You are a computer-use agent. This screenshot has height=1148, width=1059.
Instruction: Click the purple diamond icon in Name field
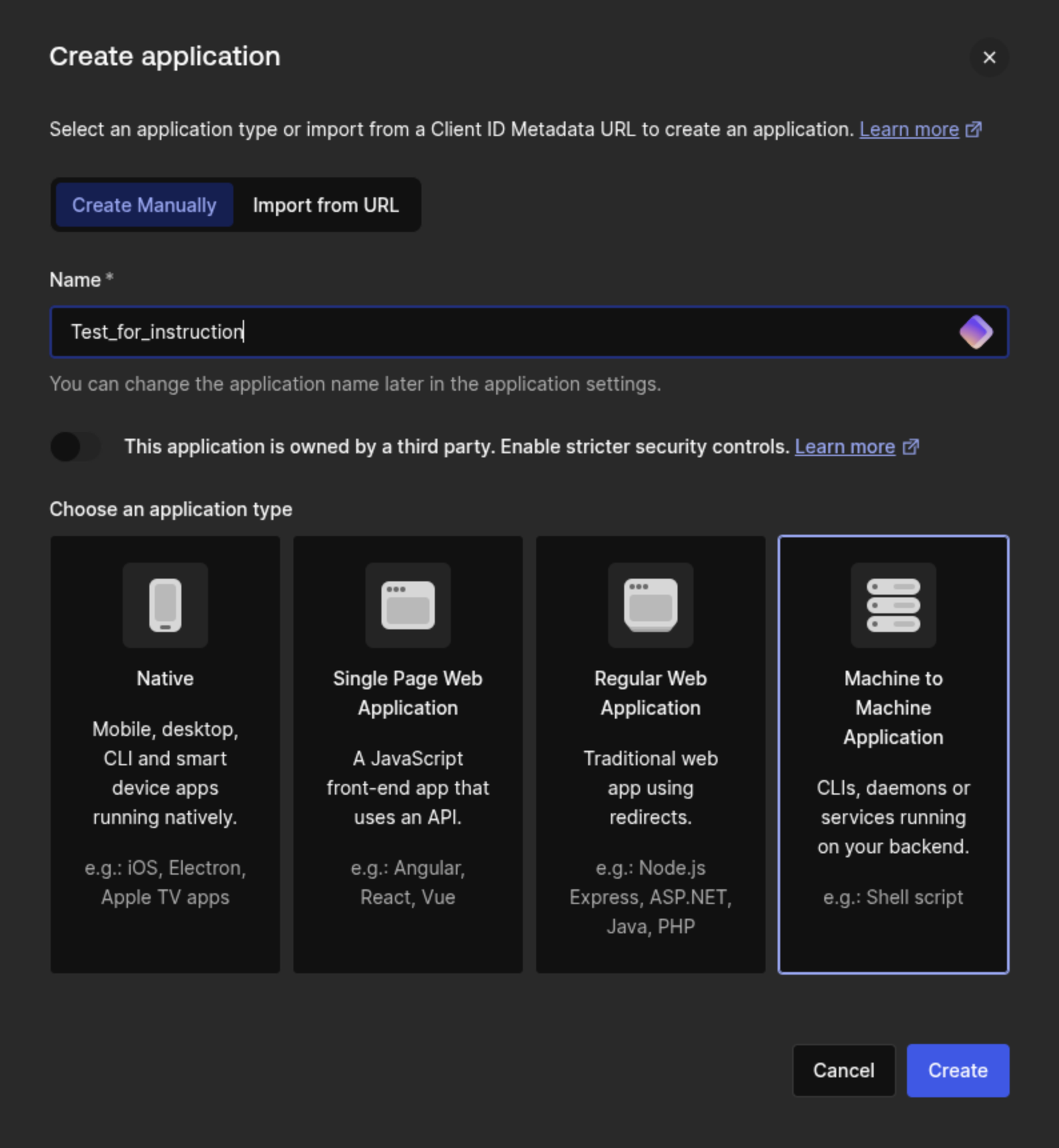976,332
